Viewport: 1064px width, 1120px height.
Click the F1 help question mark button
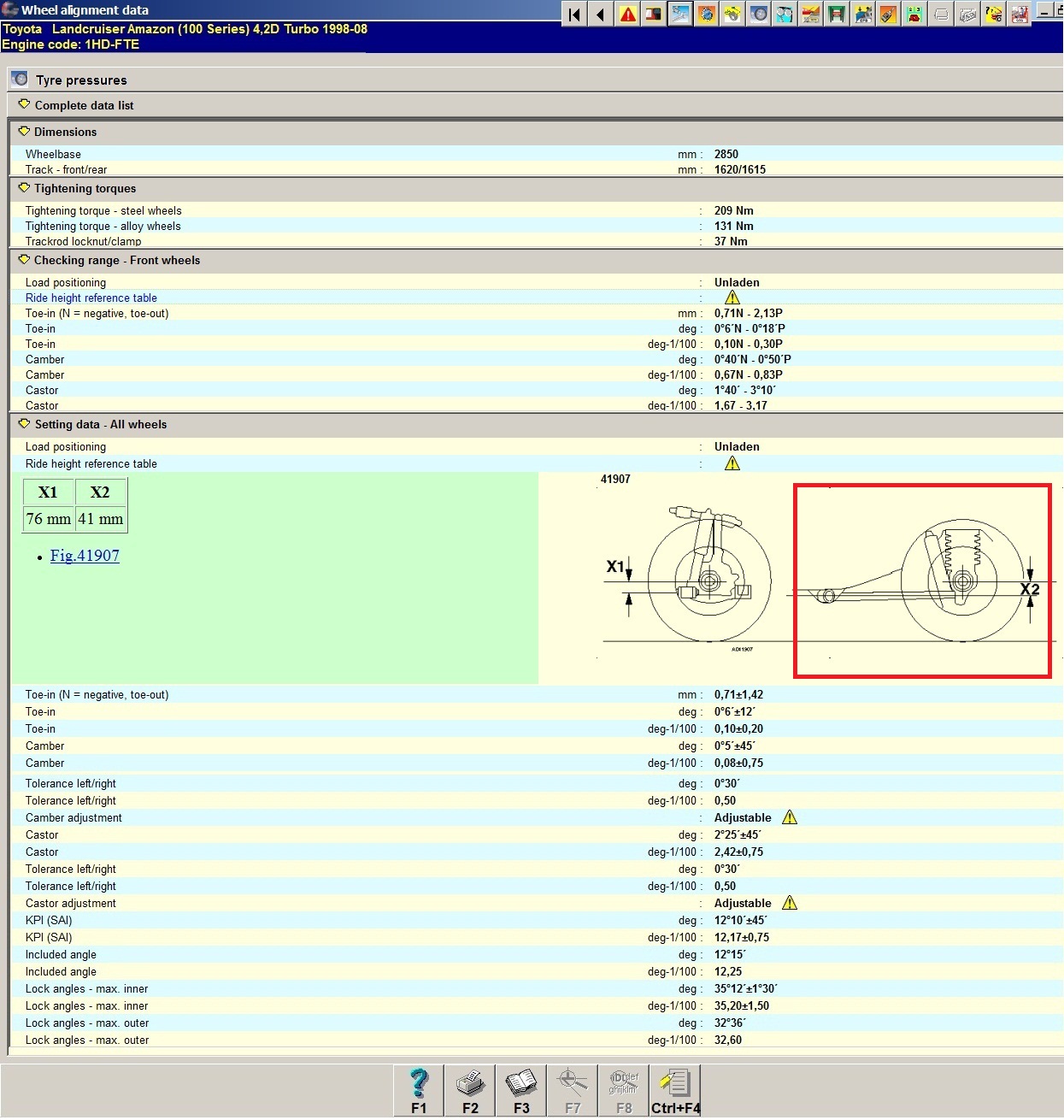point(419,1090)
